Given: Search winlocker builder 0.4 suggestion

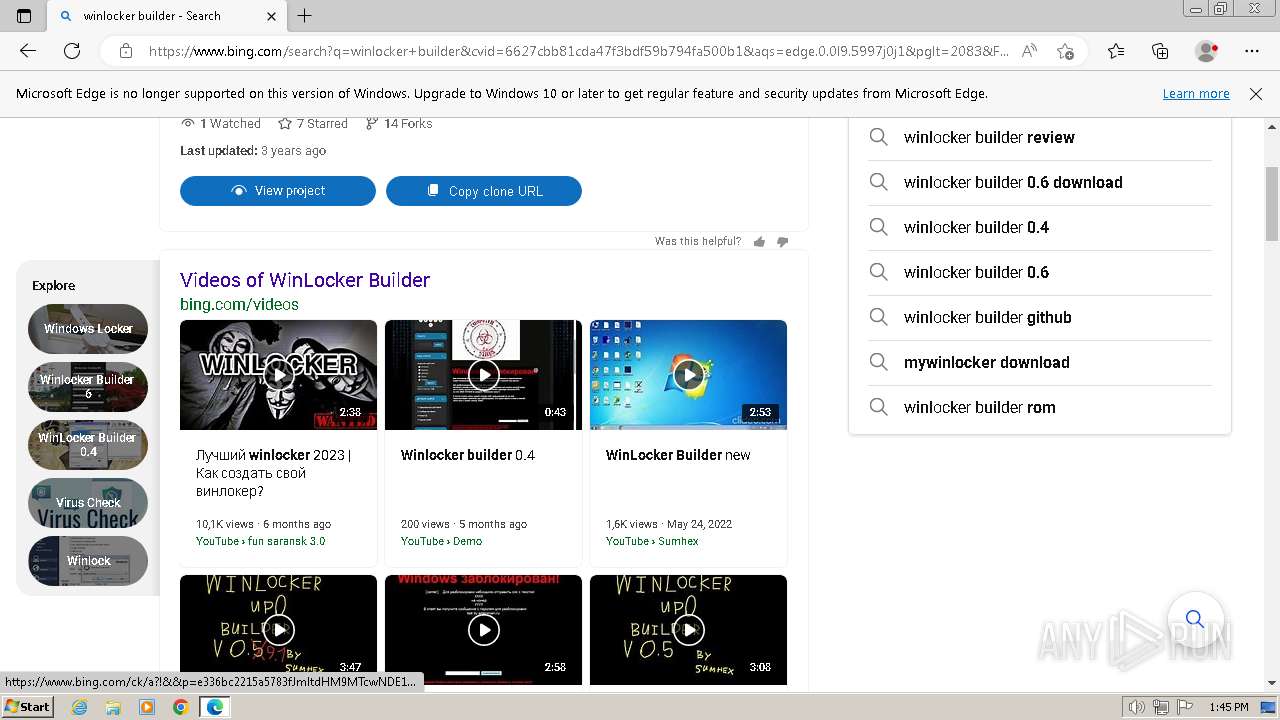Looking at the screenshot, I should 1040,228.
